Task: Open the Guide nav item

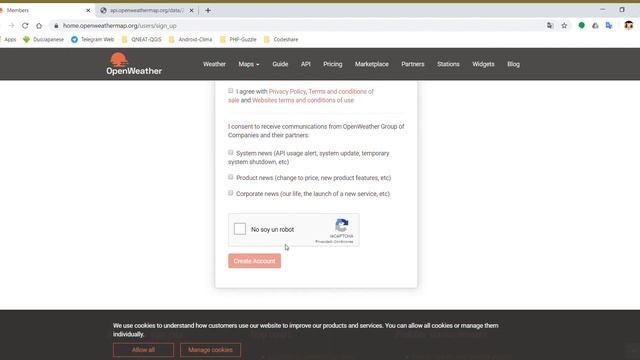Action: 280,64
